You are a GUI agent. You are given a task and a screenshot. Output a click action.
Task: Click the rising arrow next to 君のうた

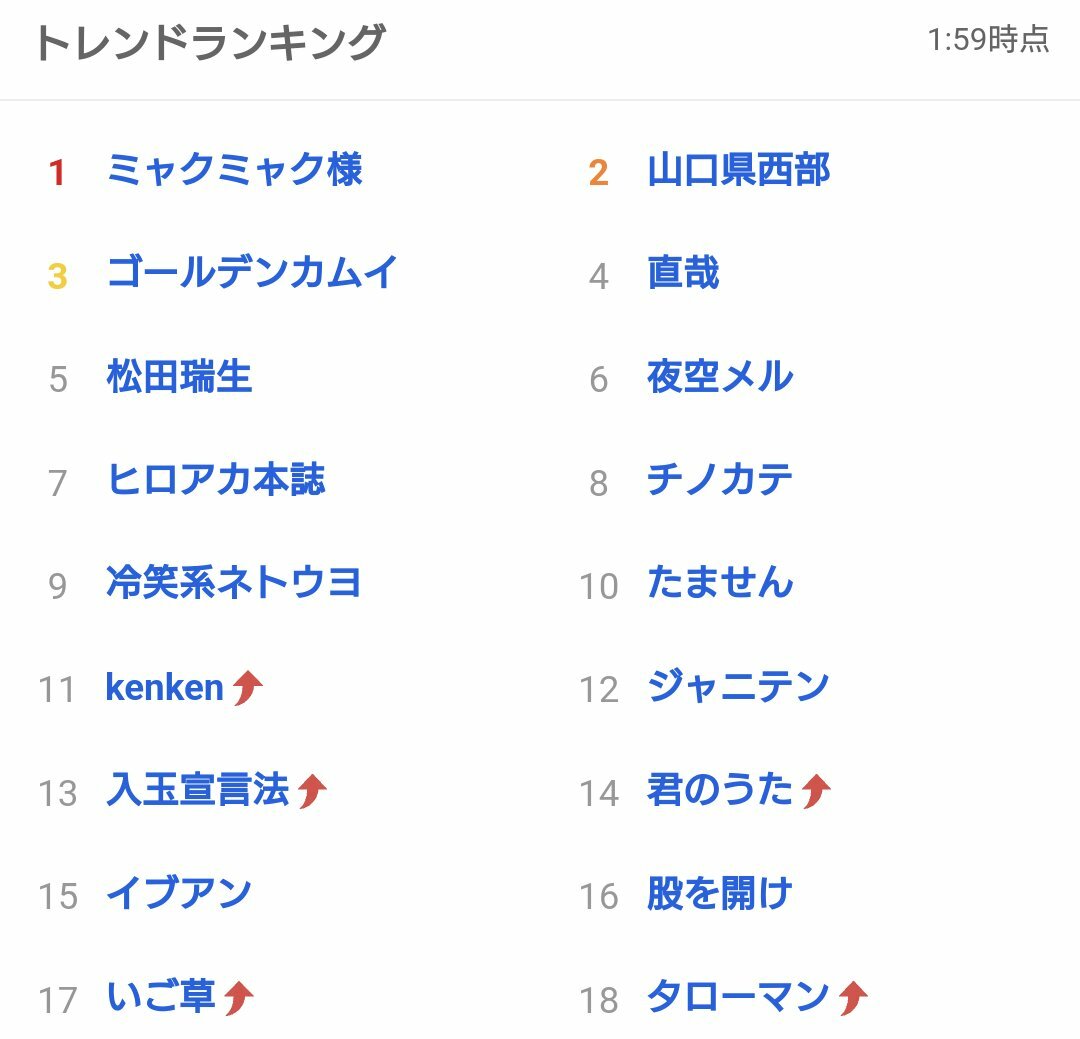point(816,791)
